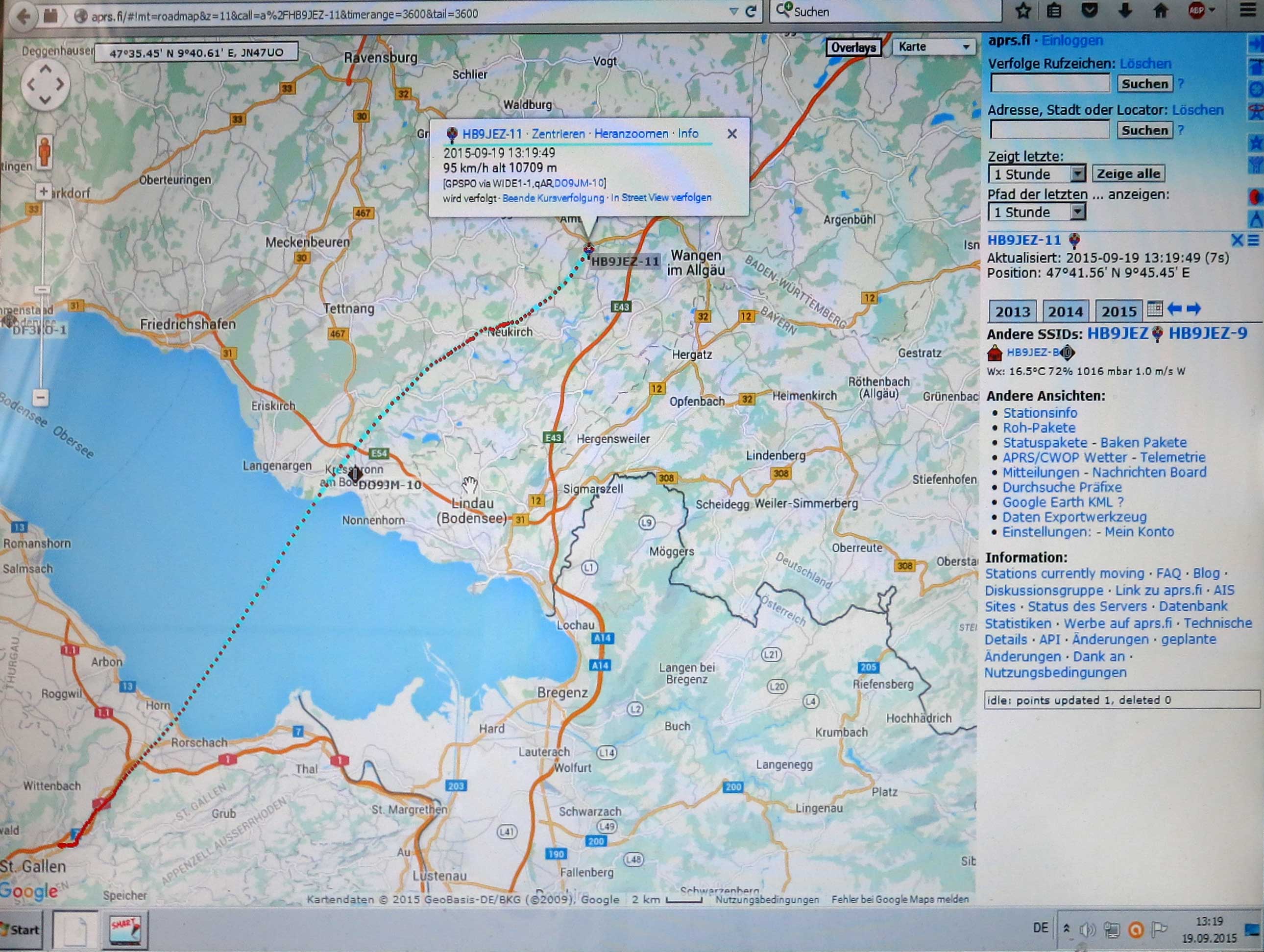1264x952 pixels.
Task: Close the HB9JEZ-11 info popup
Action: [731, 134]
